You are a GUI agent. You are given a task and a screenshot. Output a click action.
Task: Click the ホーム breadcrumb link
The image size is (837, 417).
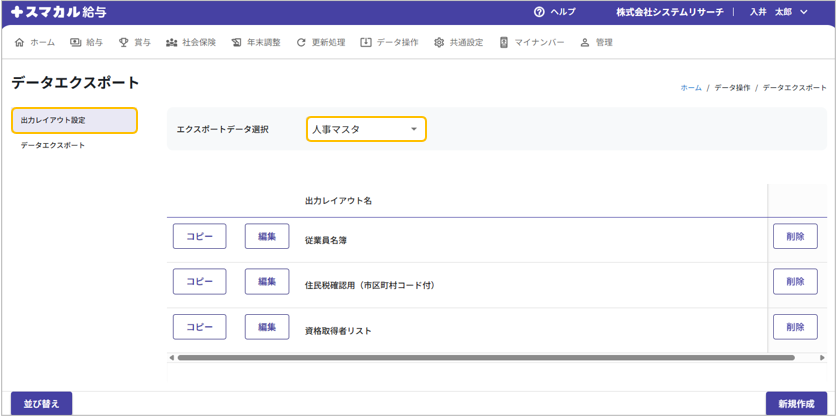[x=691, y=88]
